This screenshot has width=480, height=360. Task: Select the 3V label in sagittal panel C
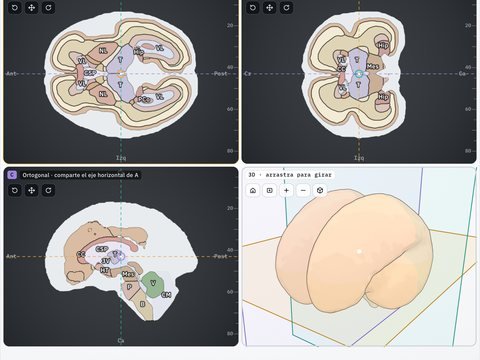106,261
